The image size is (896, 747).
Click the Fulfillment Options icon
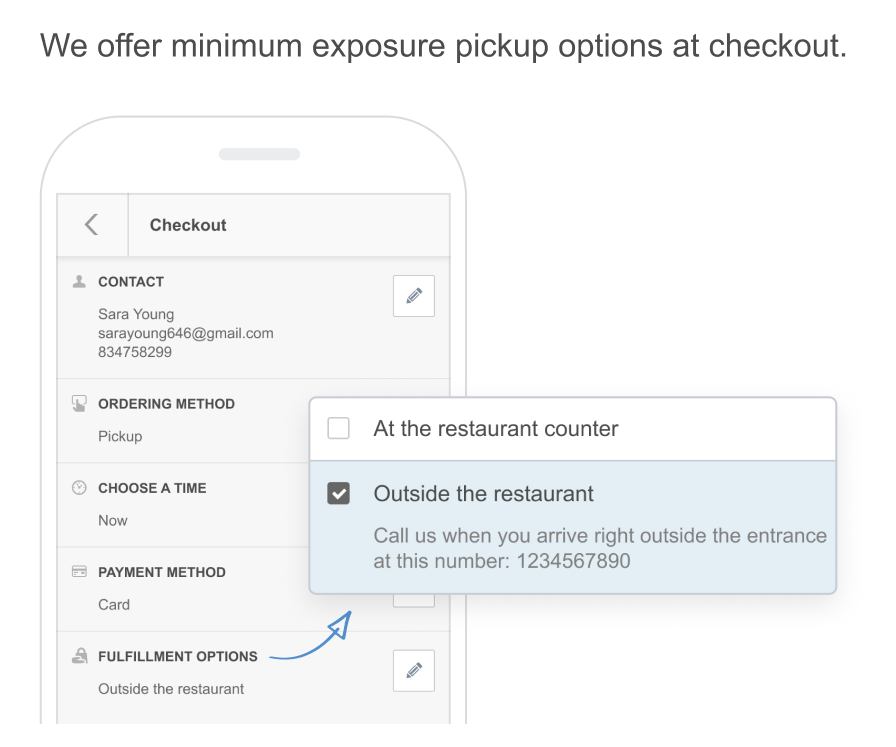[x=79, y=656]
